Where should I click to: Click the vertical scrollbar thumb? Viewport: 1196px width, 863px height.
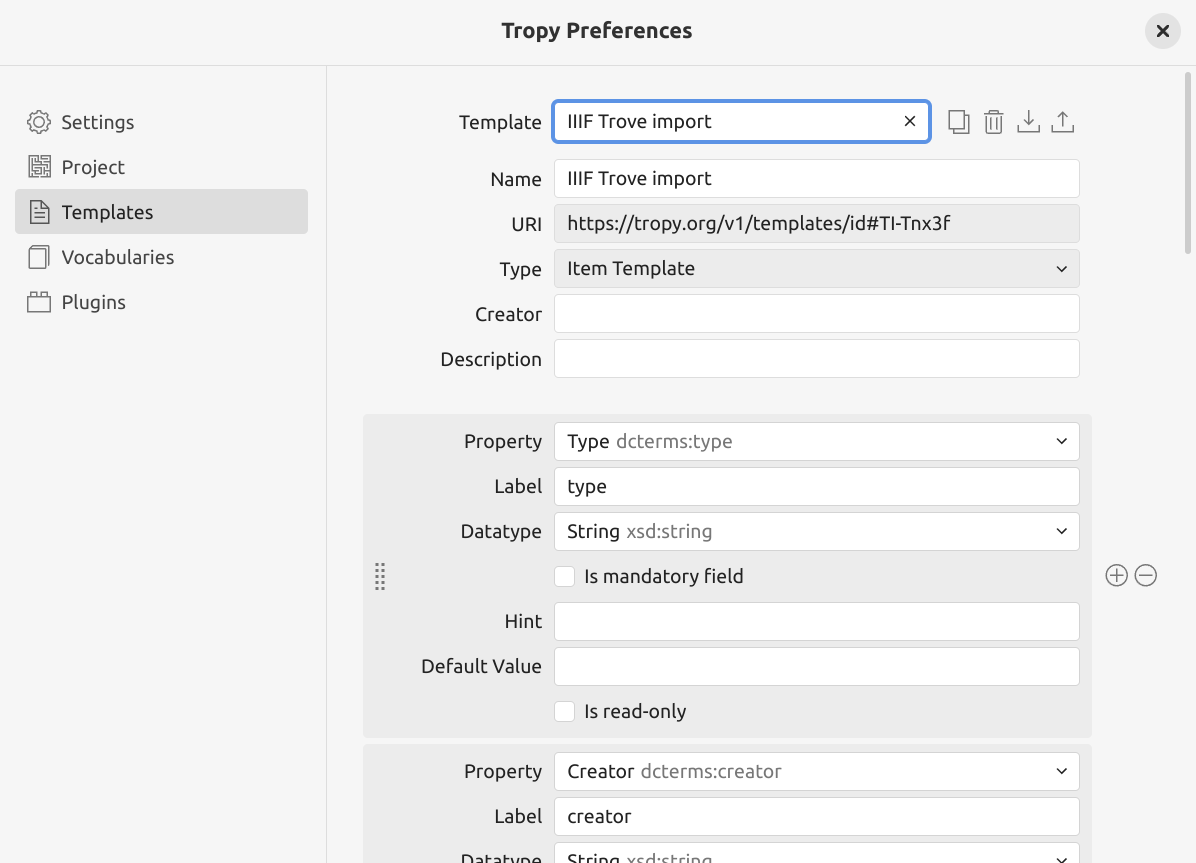coord(1188,163)
